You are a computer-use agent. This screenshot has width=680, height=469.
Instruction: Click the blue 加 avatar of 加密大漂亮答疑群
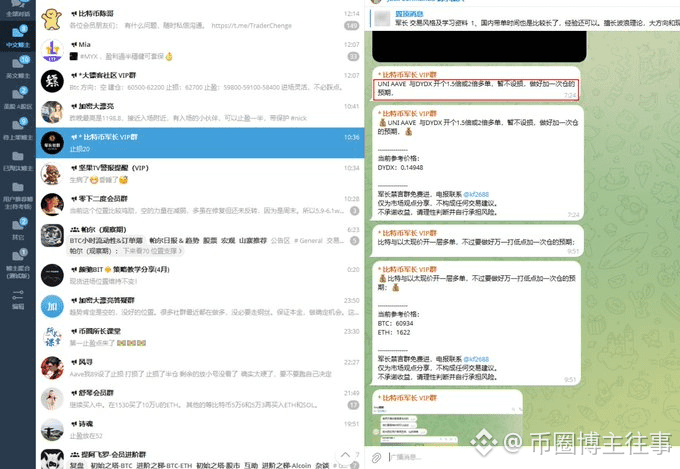pyautogui.click(x=52, y=306)
